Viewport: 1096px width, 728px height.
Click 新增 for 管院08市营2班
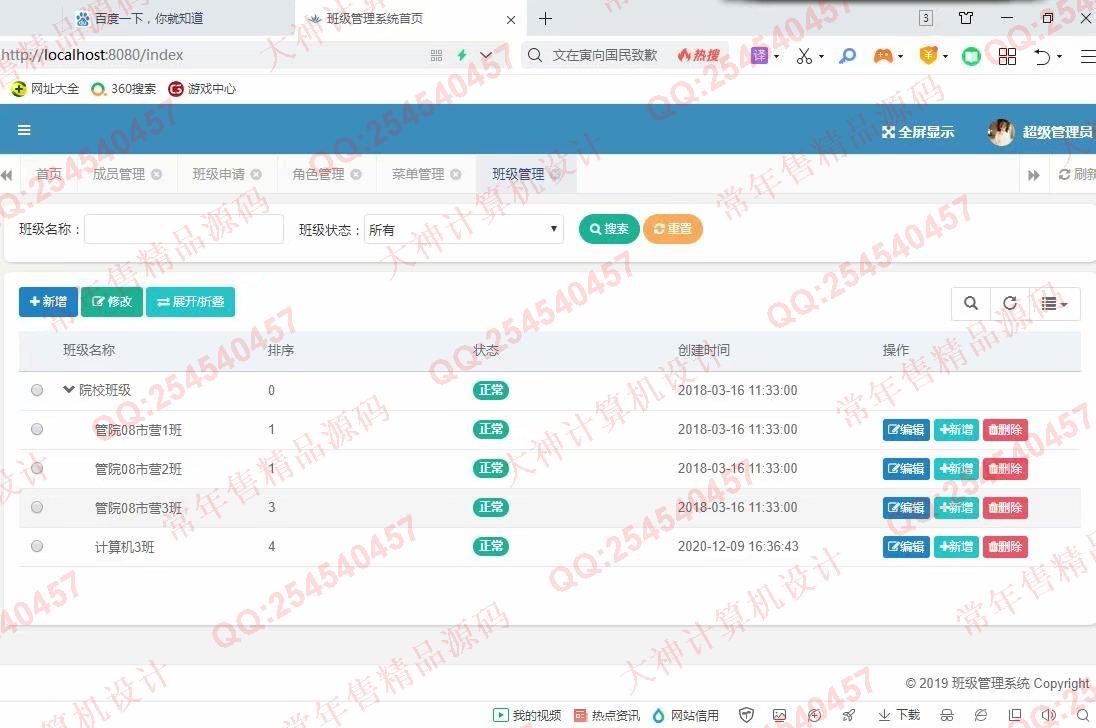[x=956, y=468]
